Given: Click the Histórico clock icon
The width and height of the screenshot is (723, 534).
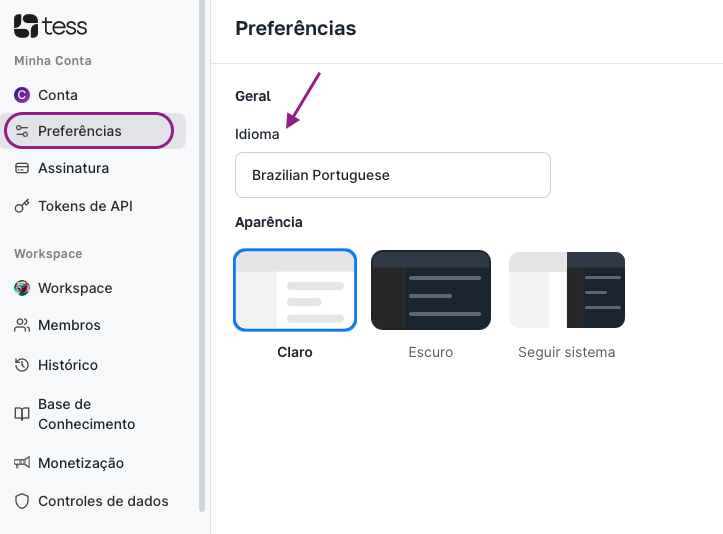Looking at the screenshot, I should [x=22, y=365].
